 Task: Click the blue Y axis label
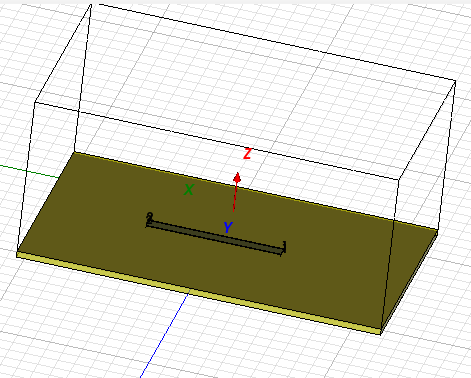(x=228, y=227)
